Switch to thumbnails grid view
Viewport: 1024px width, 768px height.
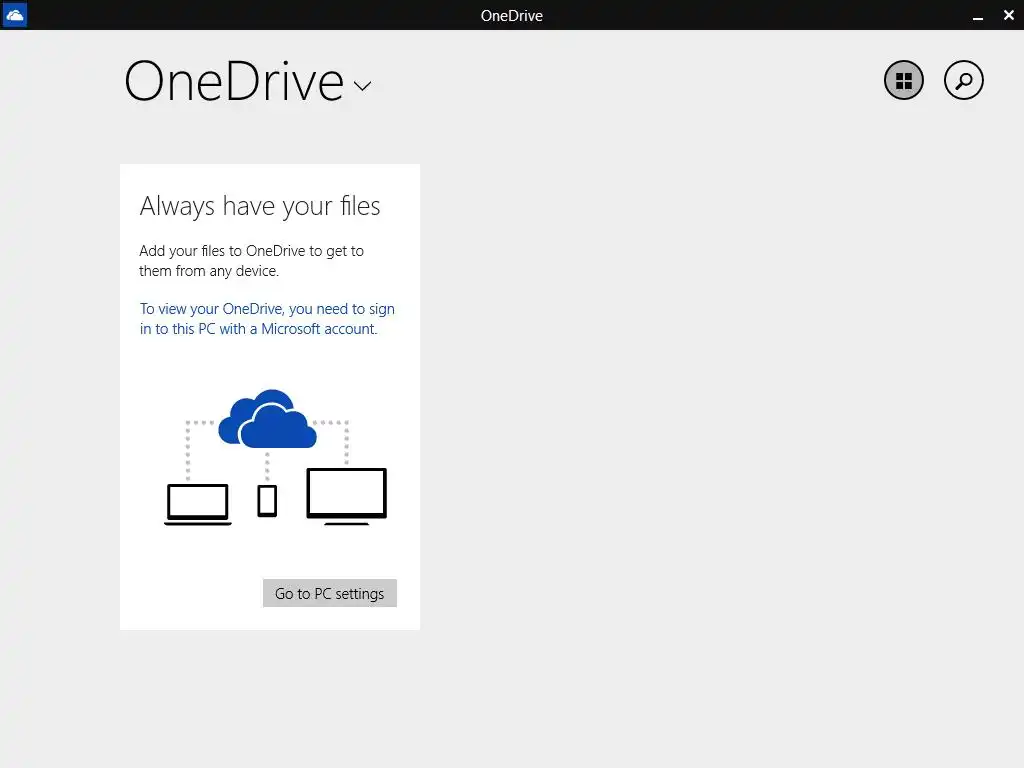(x=904, y=80)
